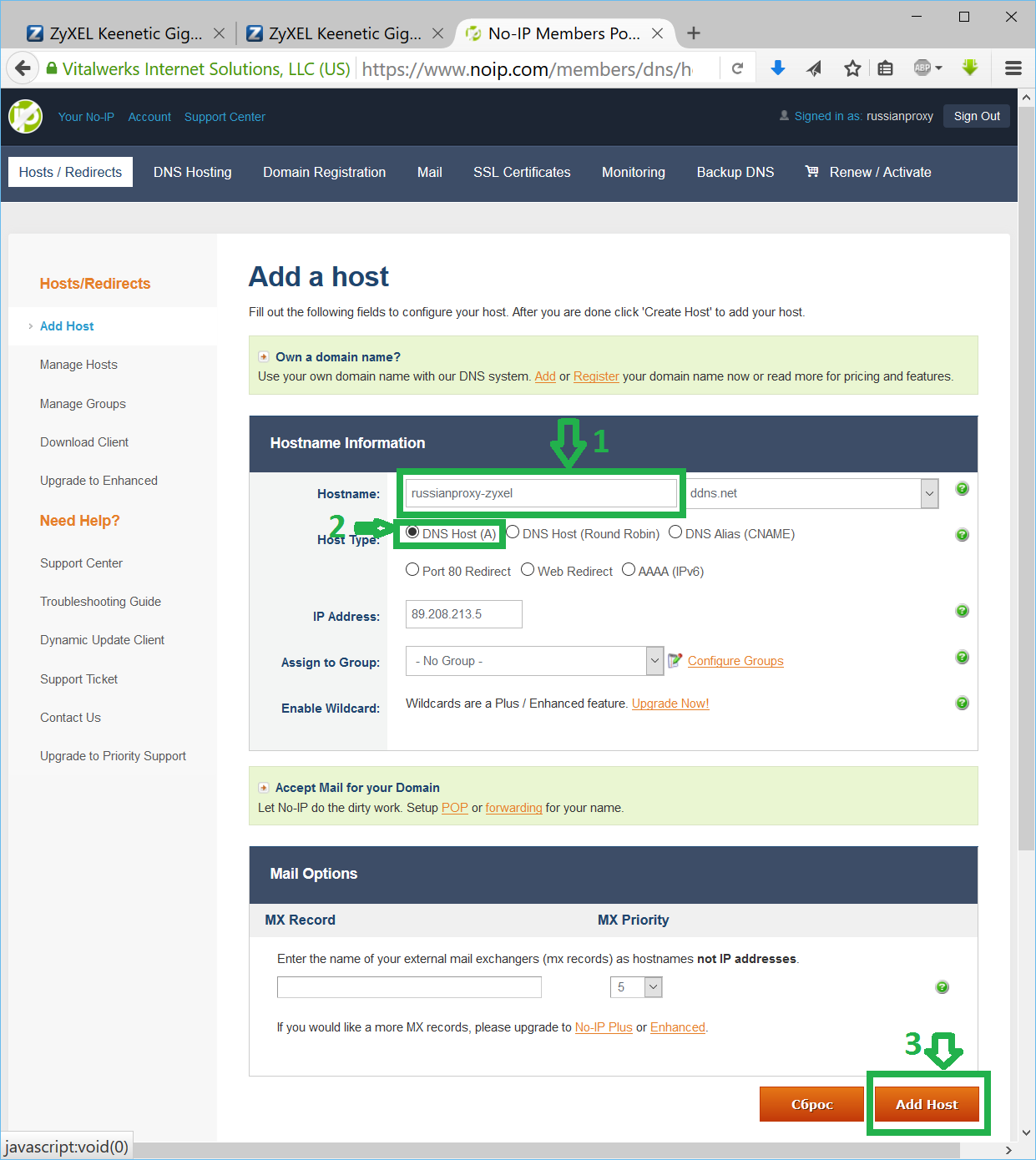Open the Assign to Group dropdown
Viewport: 1036px width, 1160px height.
pos(655,661)
